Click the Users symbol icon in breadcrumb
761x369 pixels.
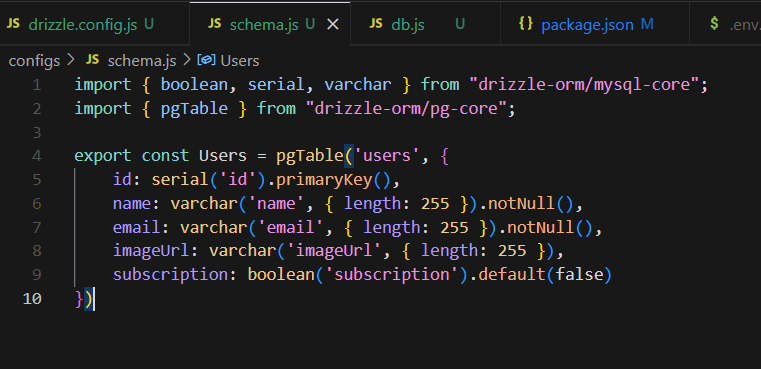click(x=206, y=60)
